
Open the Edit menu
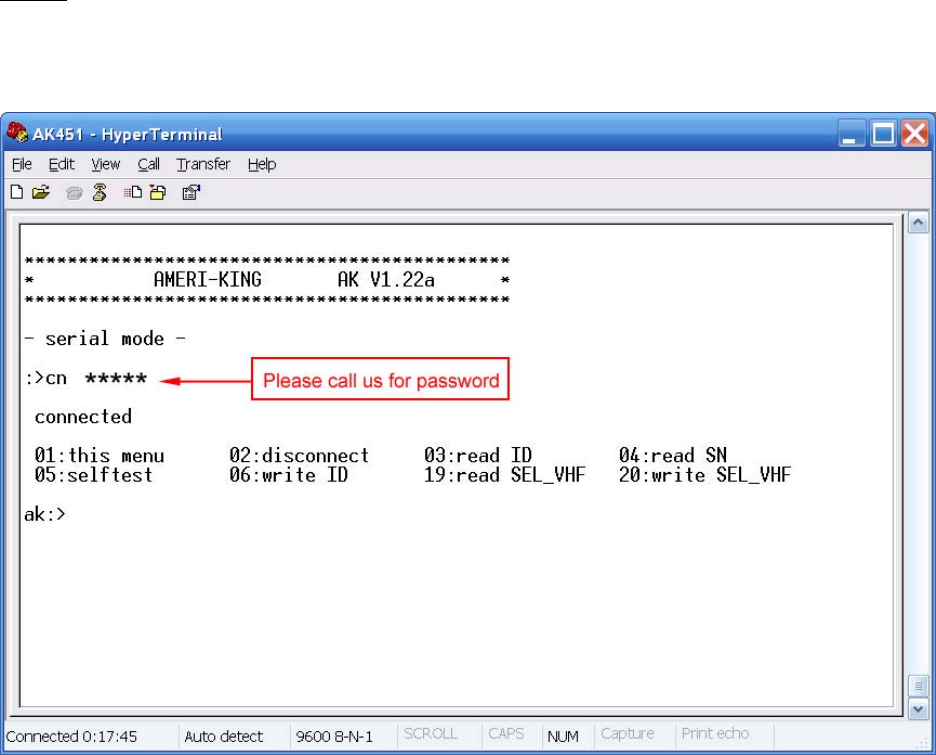(x=61, y=165)
